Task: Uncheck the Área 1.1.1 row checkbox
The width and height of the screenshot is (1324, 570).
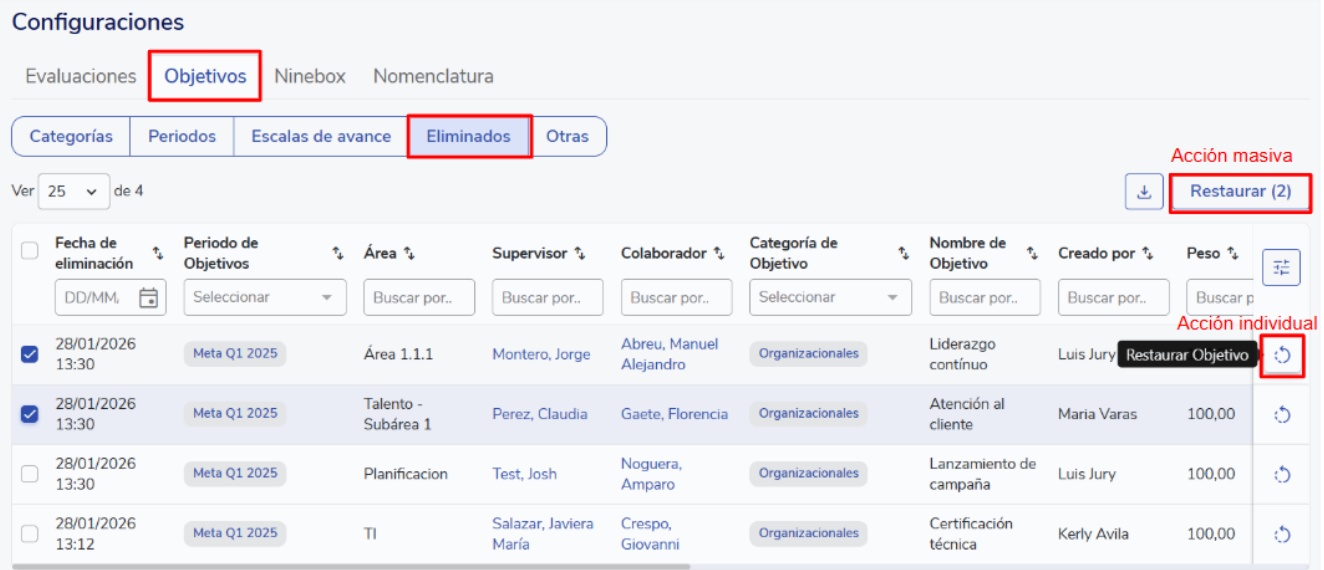Action: pos(30,354)
